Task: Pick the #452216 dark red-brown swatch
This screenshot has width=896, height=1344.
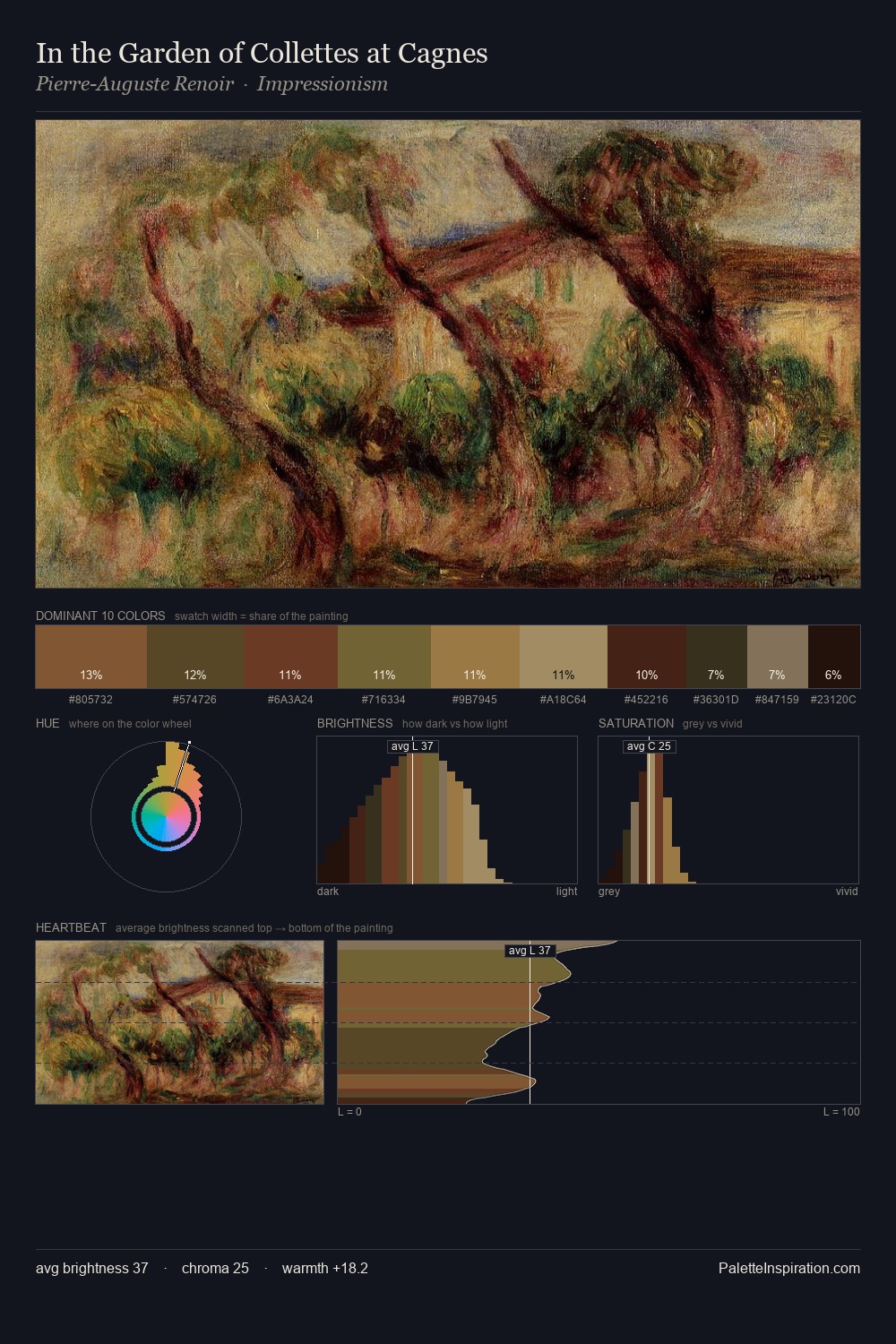Action: point(647,657)
